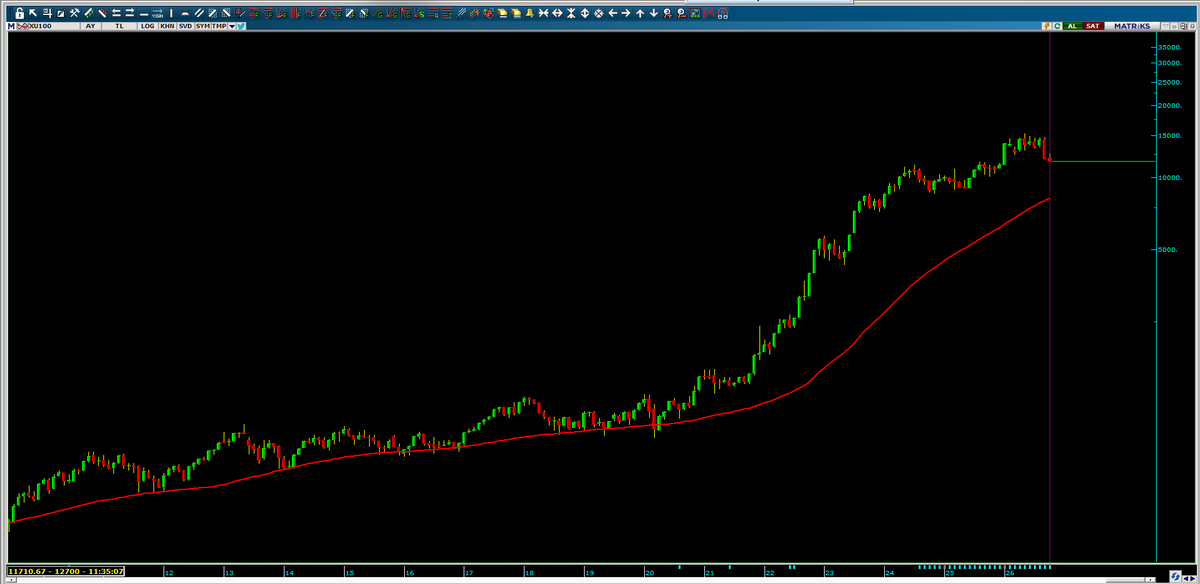Screen dimensions: 1200x584
Task: Click the latest candlestick on the chart
Action: (1049, 158)
